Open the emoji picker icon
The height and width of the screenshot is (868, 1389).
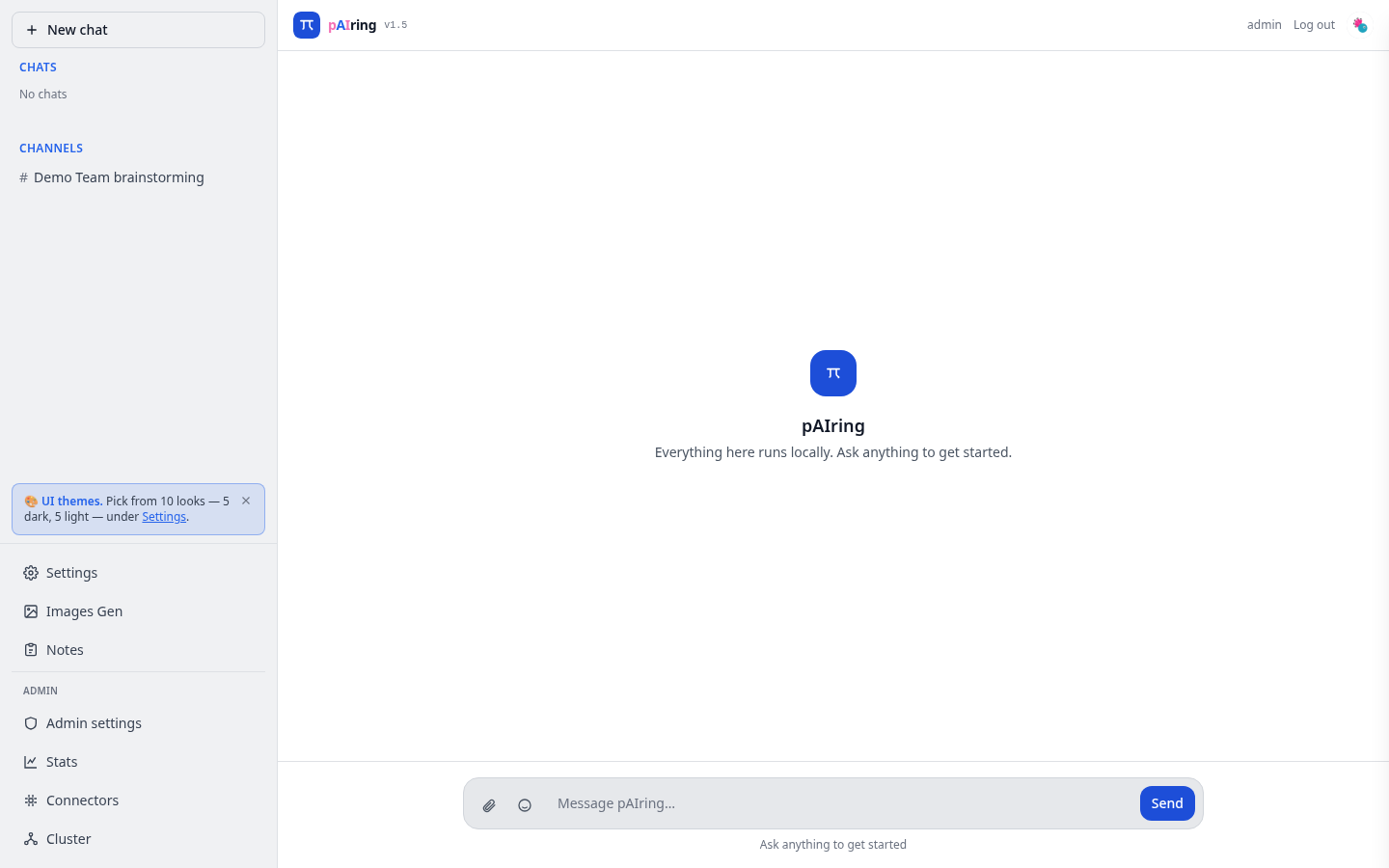click(x=525, y=805)
